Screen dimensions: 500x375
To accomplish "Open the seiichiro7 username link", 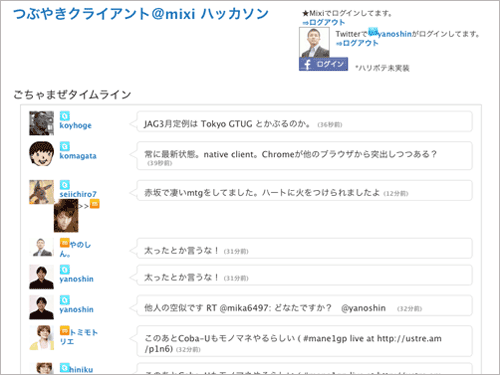I will 78,194.
